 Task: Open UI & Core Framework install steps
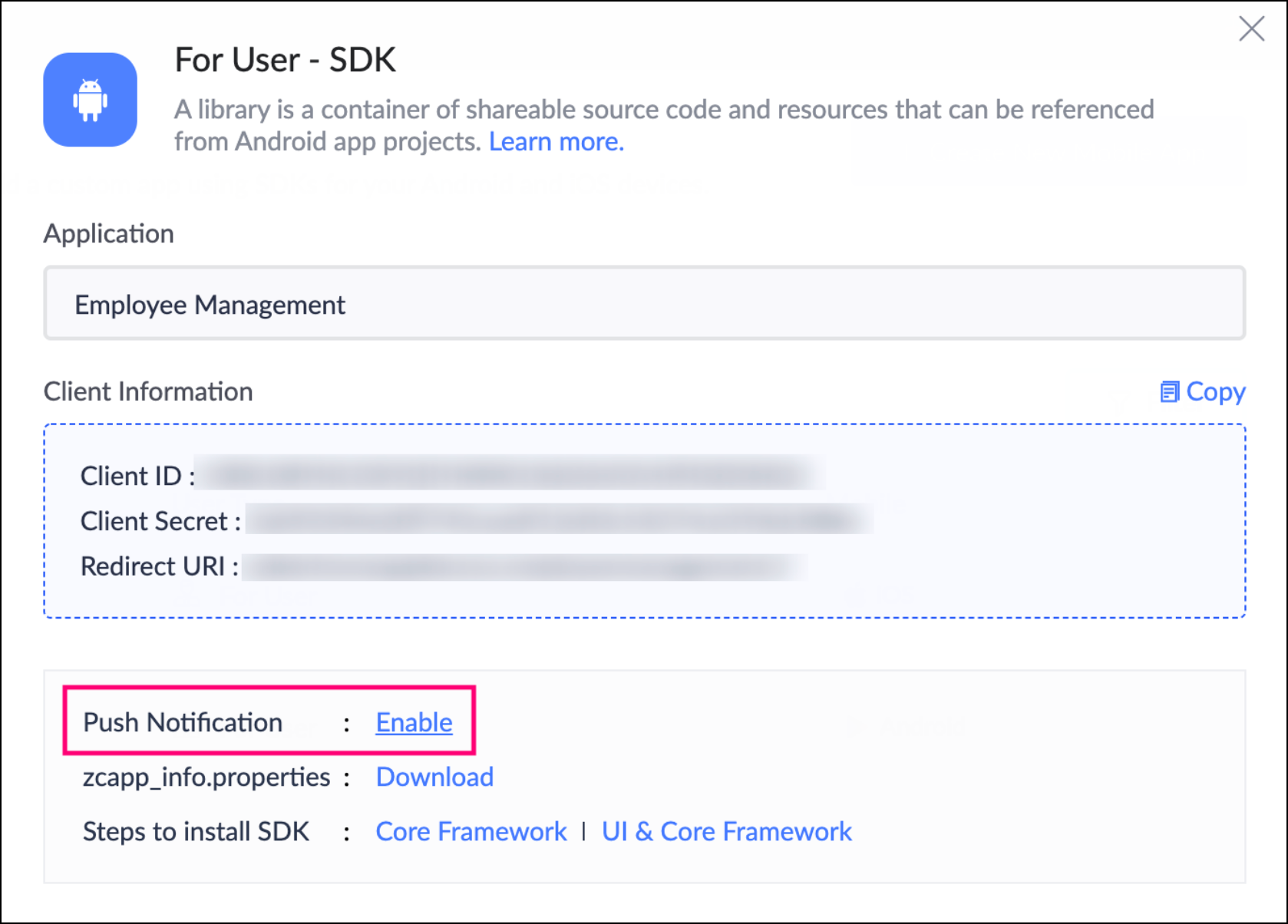[x=726, y=832]
